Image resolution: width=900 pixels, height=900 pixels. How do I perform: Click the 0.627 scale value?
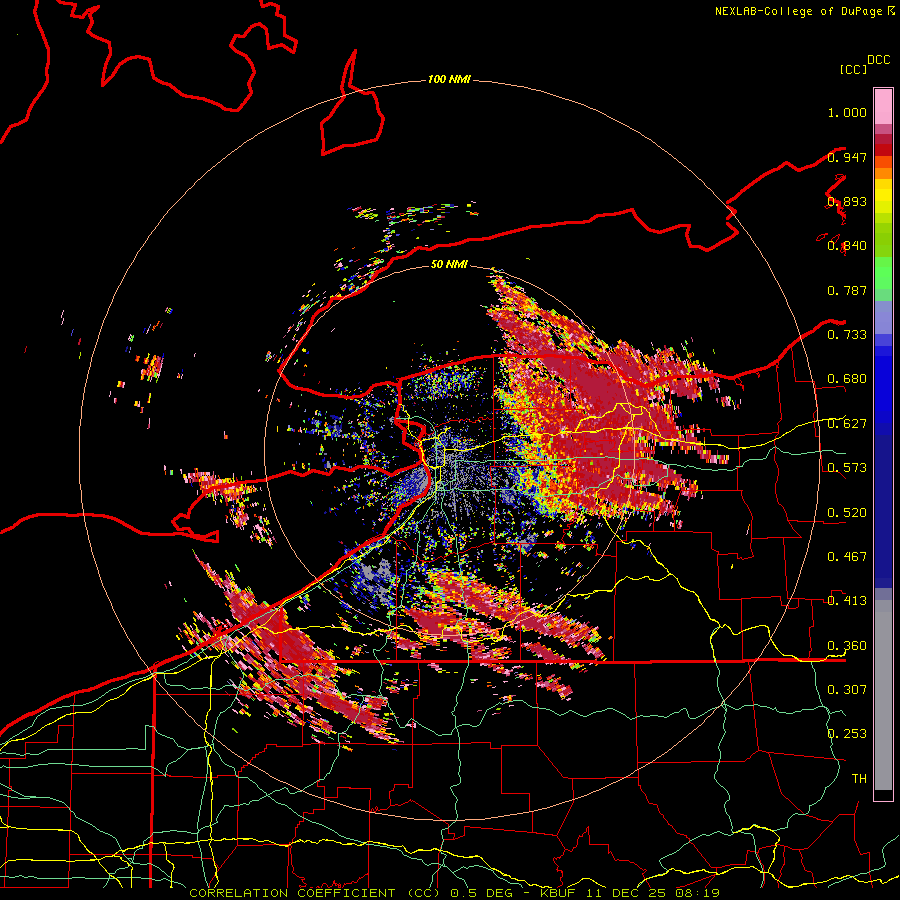tap(847, 424)
